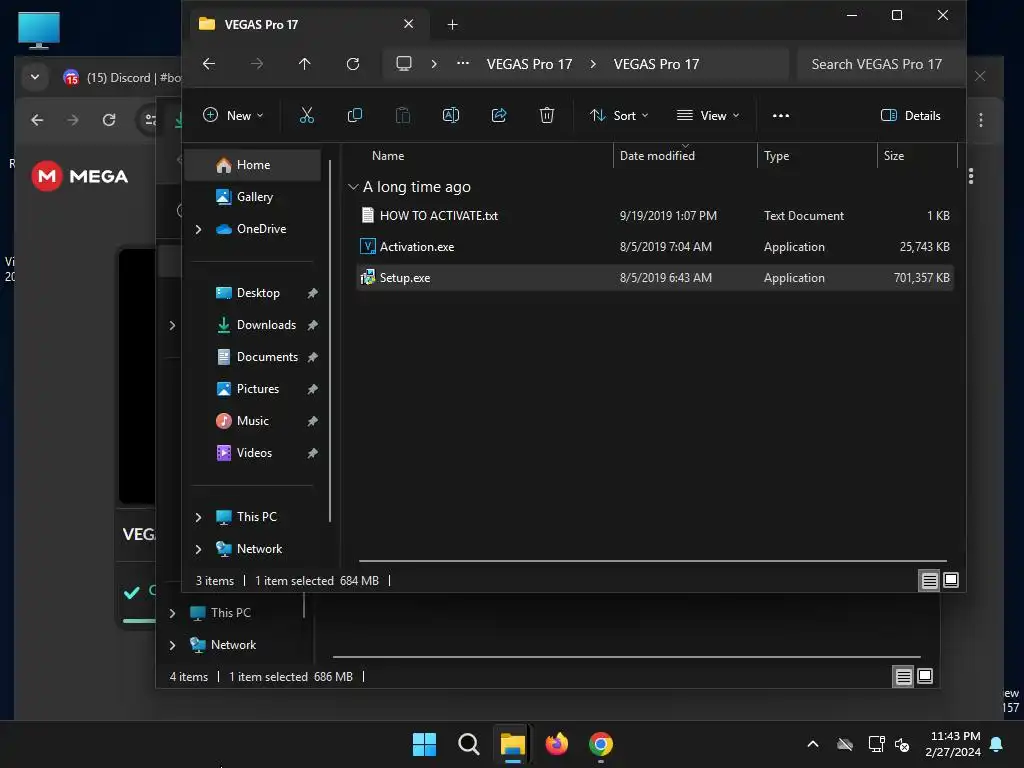
Task: Open Chrome from the taskbar
Action: click(601, 744)
